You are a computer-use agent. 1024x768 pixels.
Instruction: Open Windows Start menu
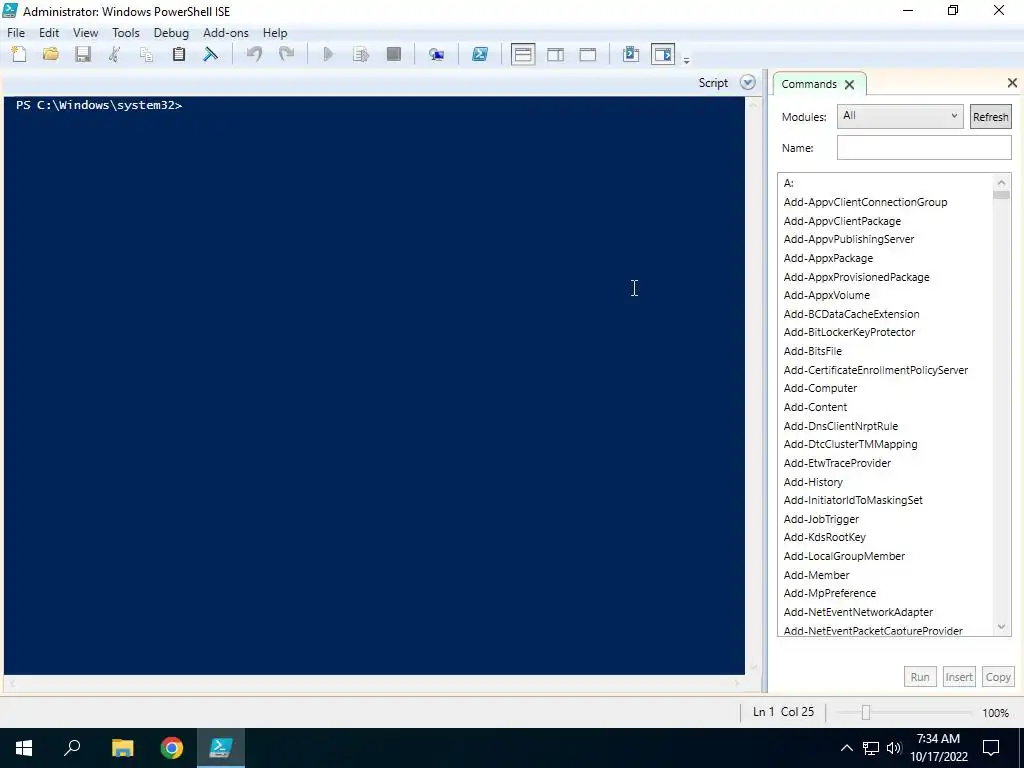click(24, 748)
